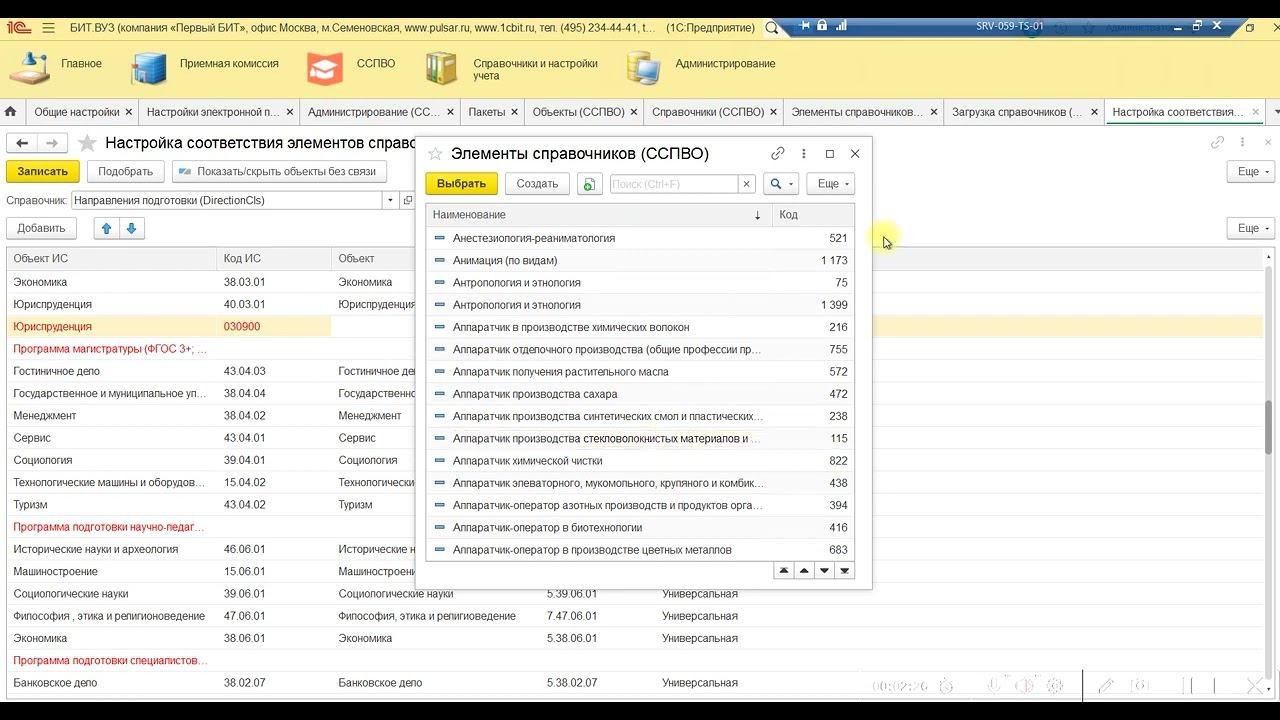Screen dimensions: 1280x720
Task: Close the Общие настройки tab
Action: coord(130,112)
